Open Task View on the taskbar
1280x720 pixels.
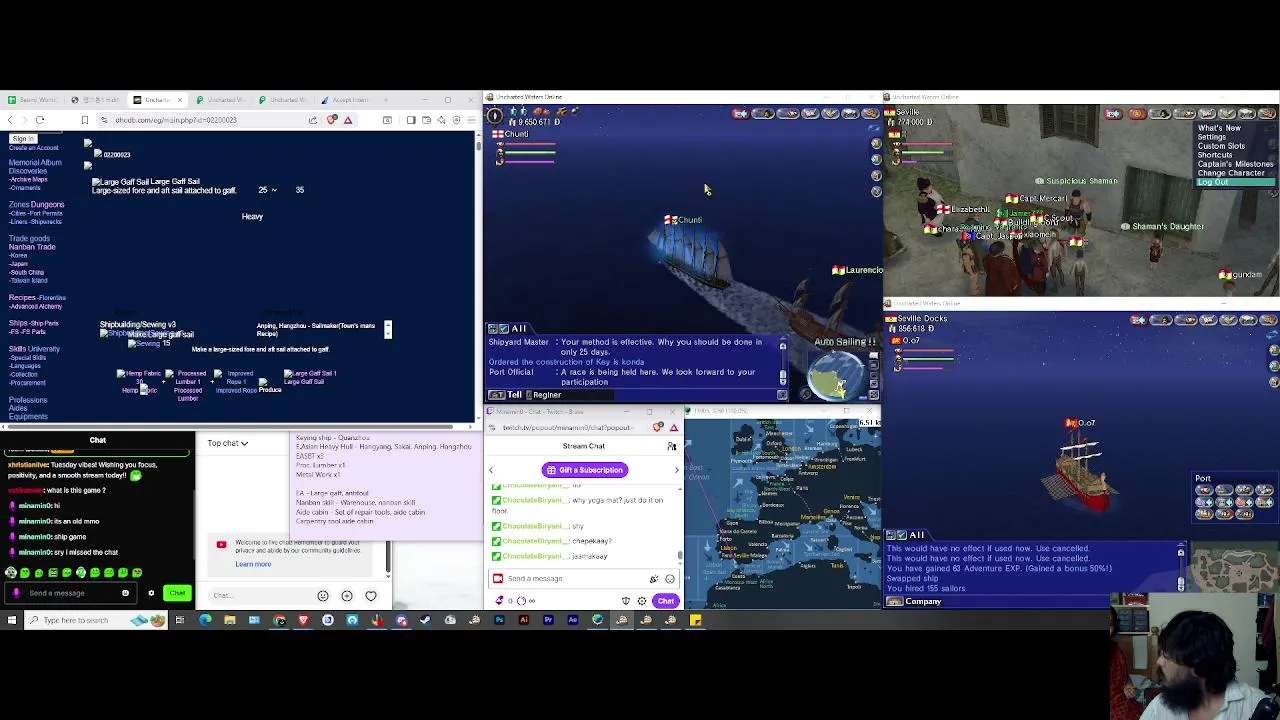pos(180,620)
